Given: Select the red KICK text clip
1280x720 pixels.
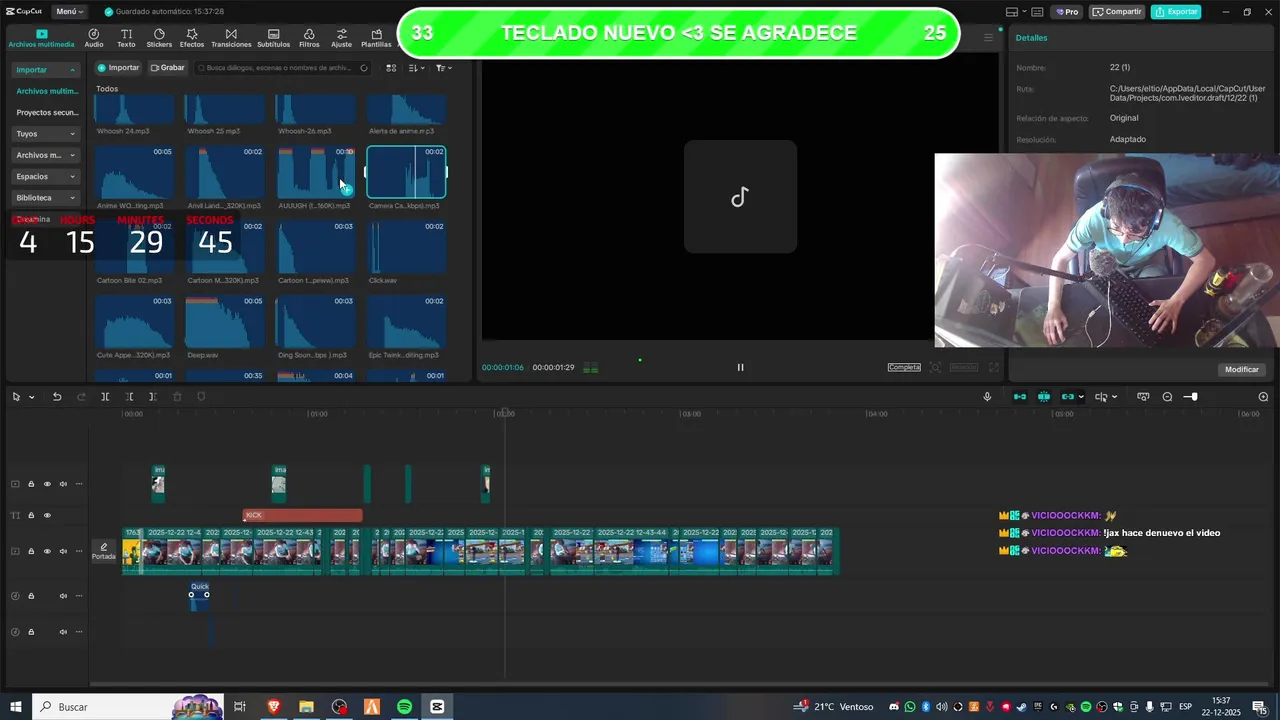Looking at the screenshot, I should [303, 515].
